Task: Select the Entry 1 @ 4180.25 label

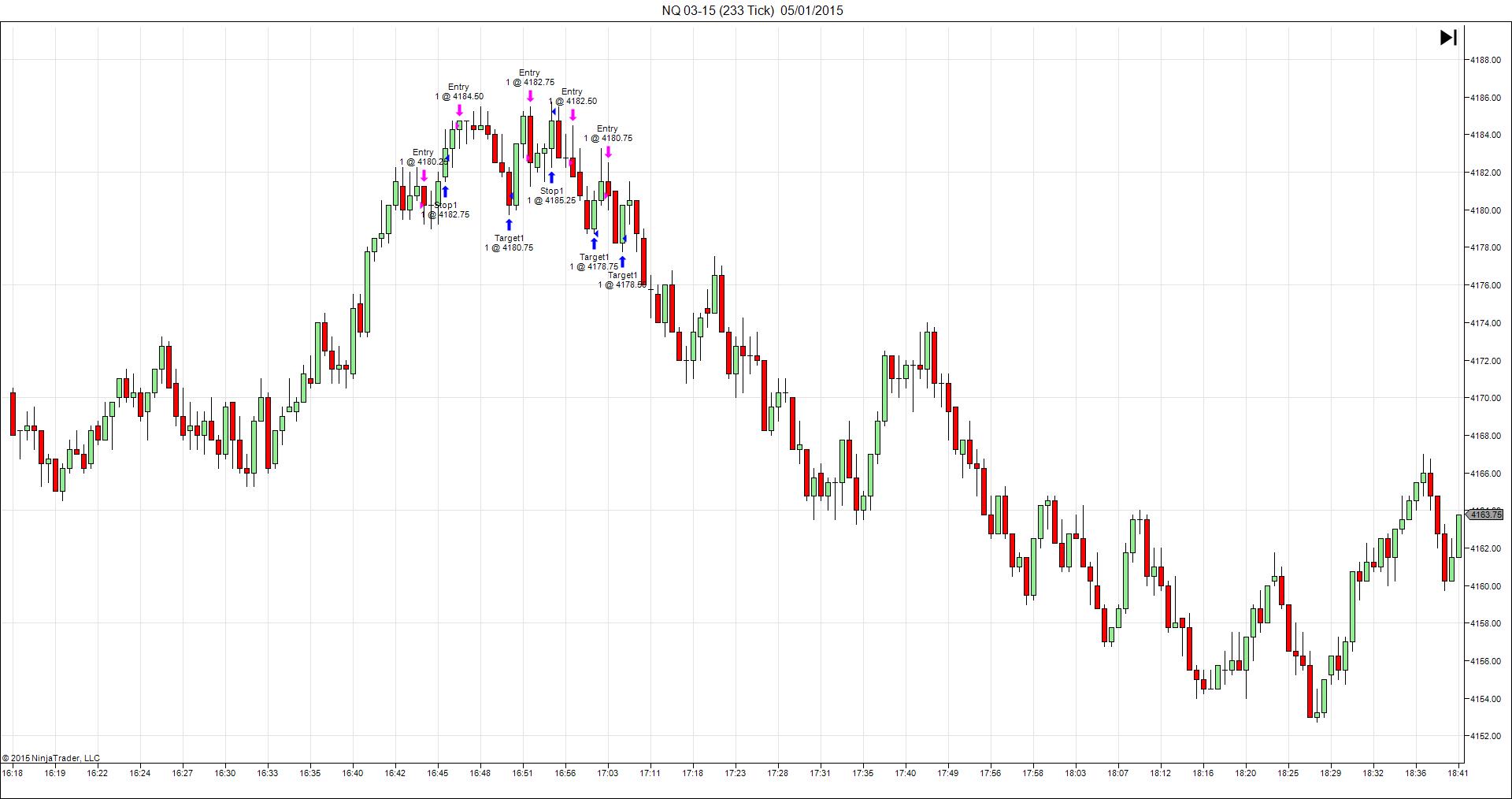Action: tap(423, 158)
